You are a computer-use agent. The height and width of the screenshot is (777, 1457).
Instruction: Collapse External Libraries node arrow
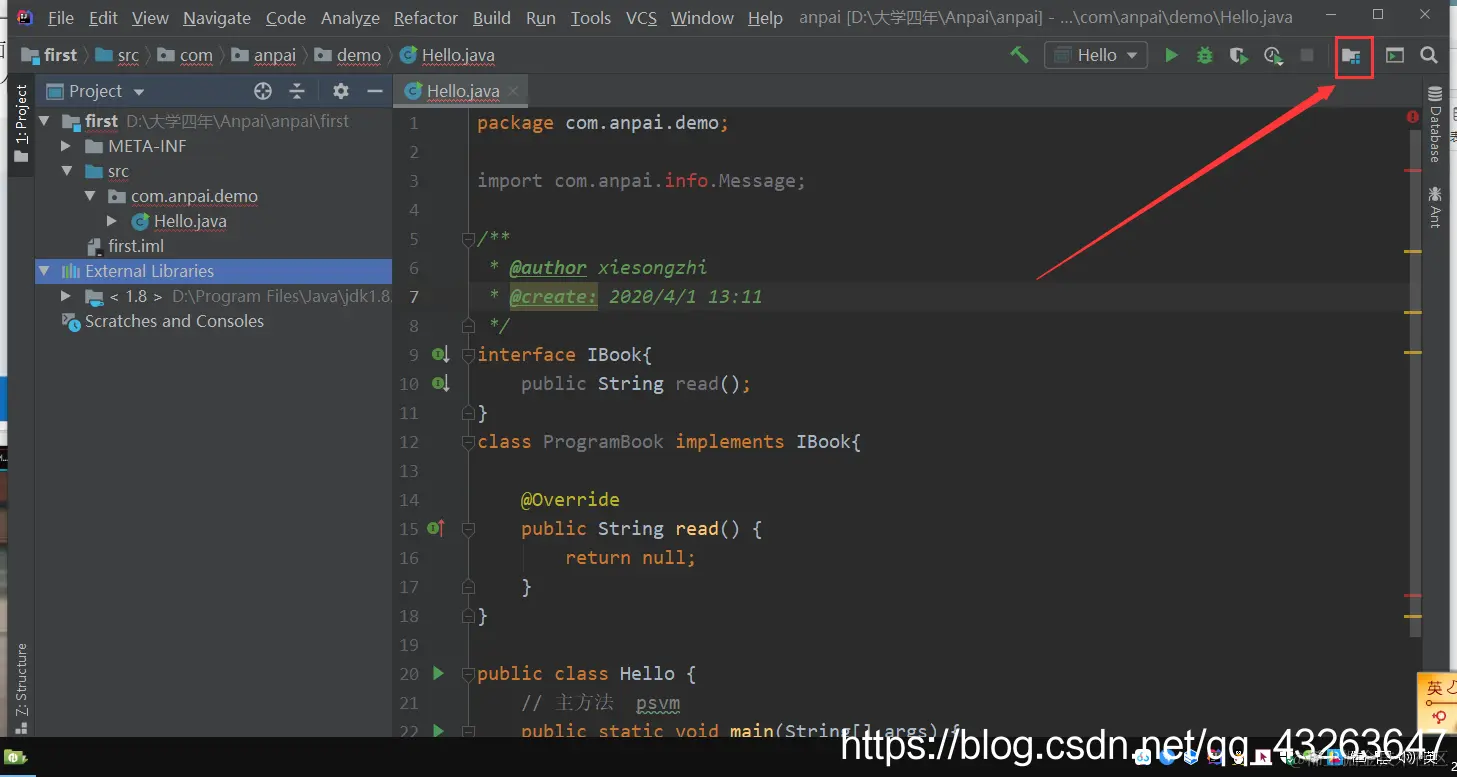[43, 271]
